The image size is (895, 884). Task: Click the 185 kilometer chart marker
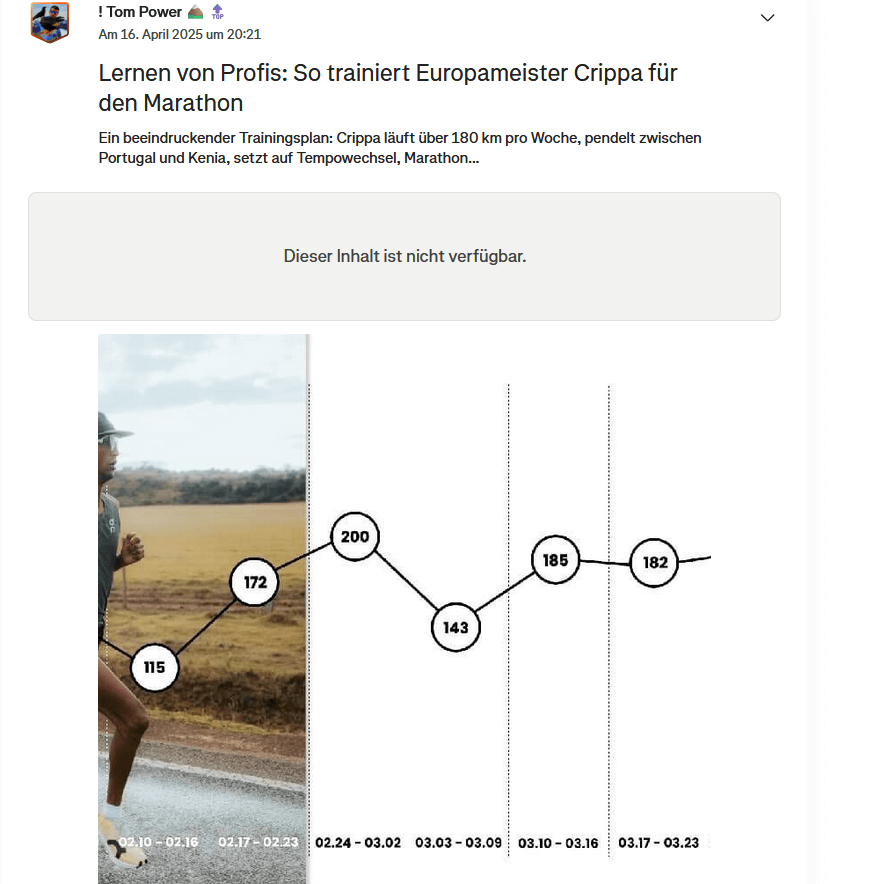coord(554,561)
